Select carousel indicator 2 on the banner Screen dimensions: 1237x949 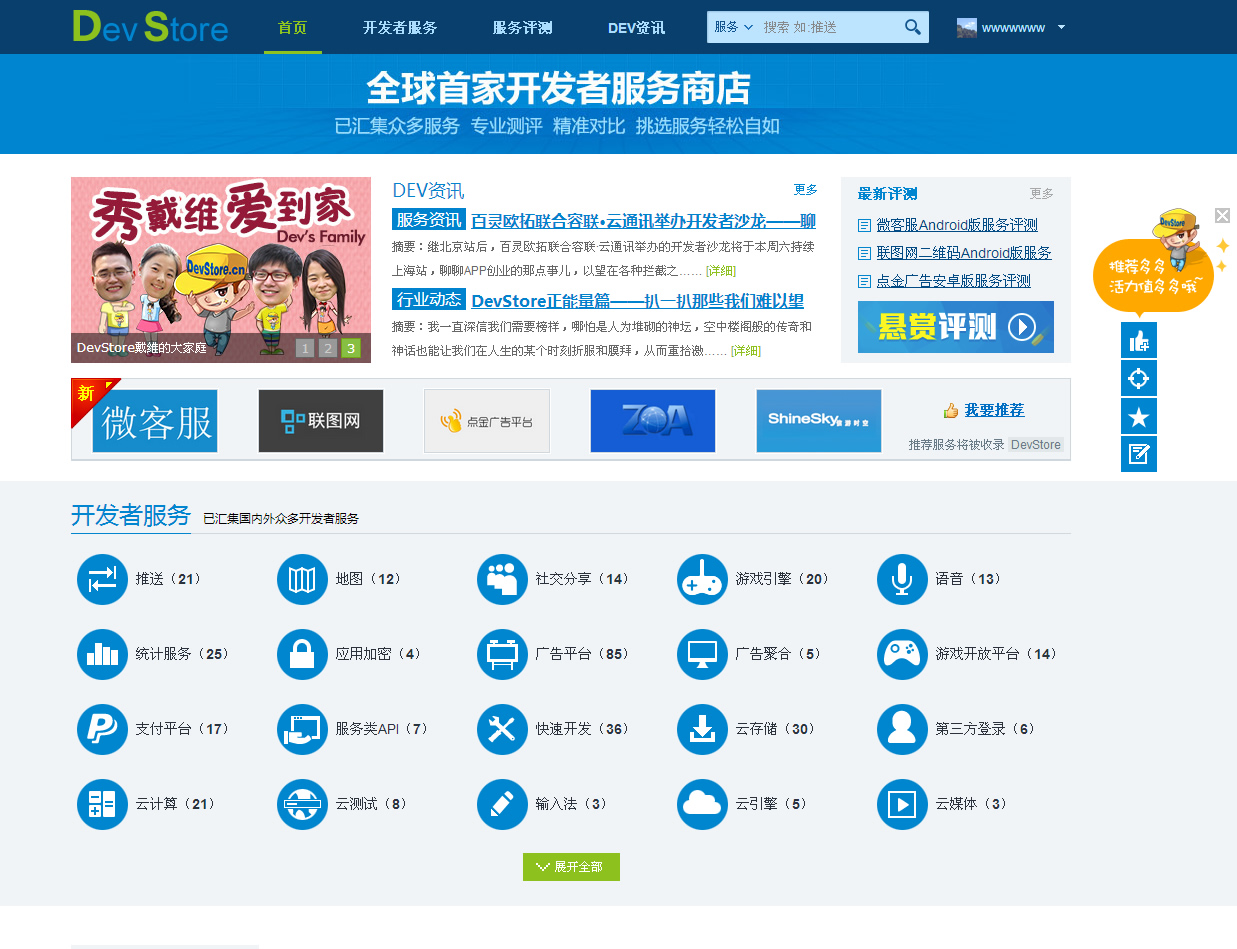pos(327,348)
